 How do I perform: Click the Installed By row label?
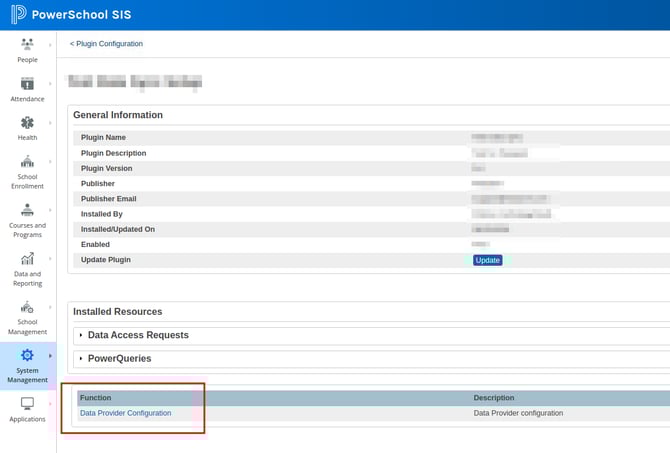pos(102,214)
